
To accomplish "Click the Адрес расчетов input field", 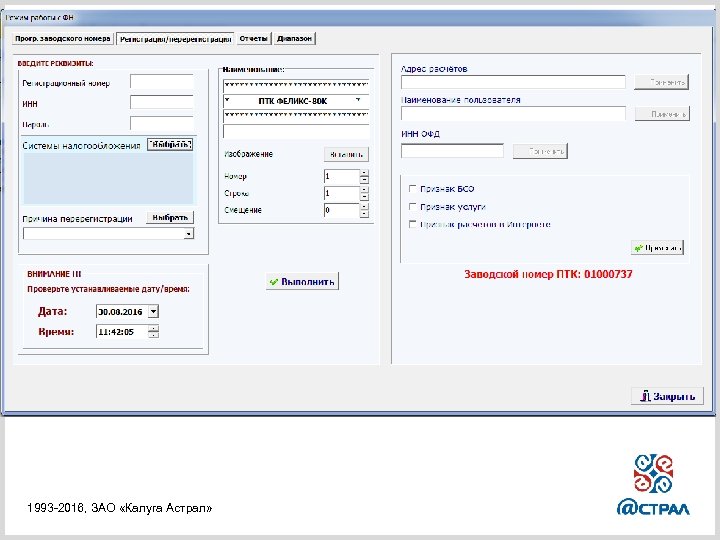I will point(513,82).
